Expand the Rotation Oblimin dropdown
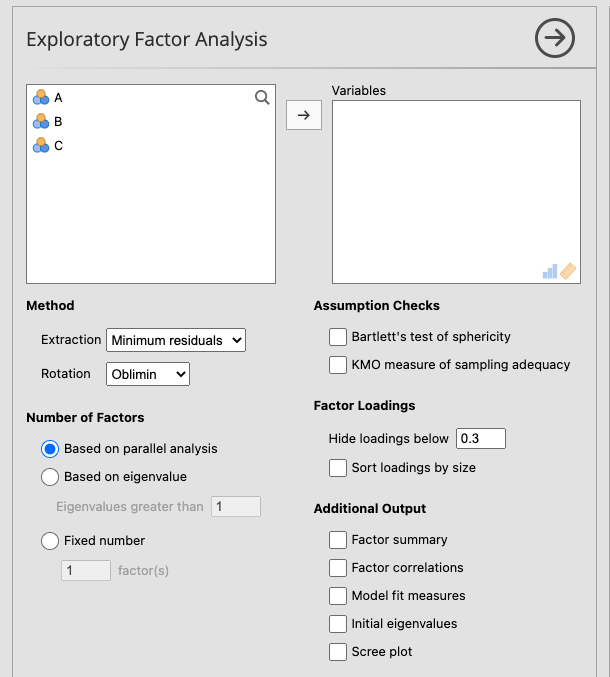The height and width of the screenshot is (677, 610). pyautogui.click(x=148, y=374)
